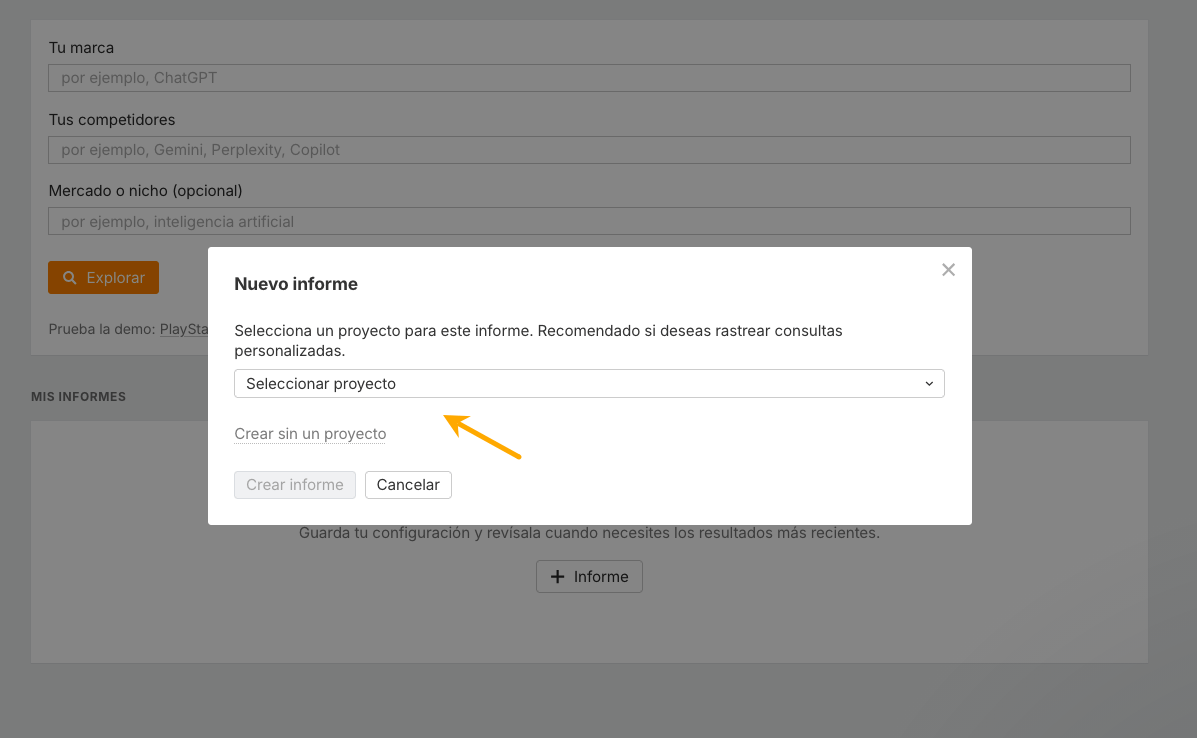Click Crear sin un proyecto link
The width and height of the screenshot is (1197, 738).
310,433
